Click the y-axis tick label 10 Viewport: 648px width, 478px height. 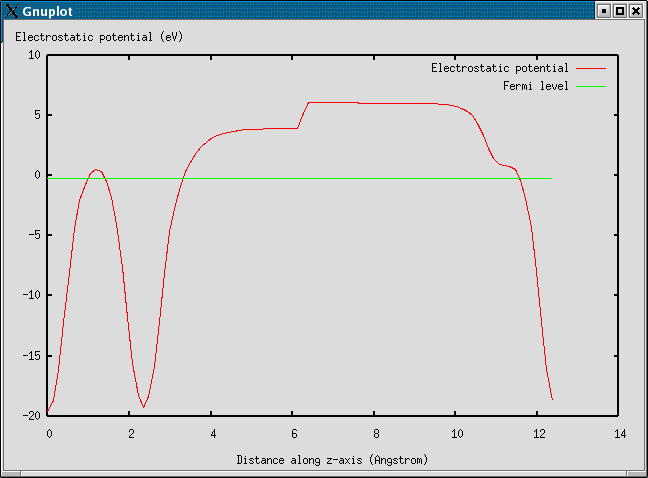pos(34,55)
